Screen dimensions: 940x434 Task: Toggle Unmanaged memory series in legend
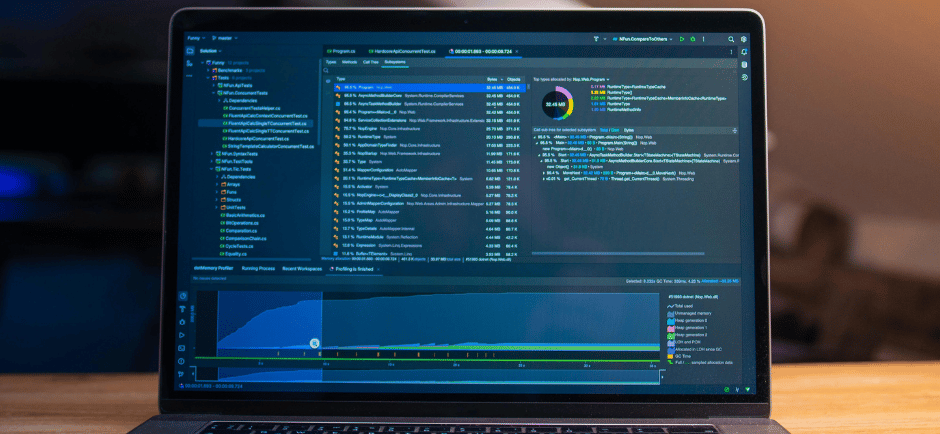tap(689, 314)
